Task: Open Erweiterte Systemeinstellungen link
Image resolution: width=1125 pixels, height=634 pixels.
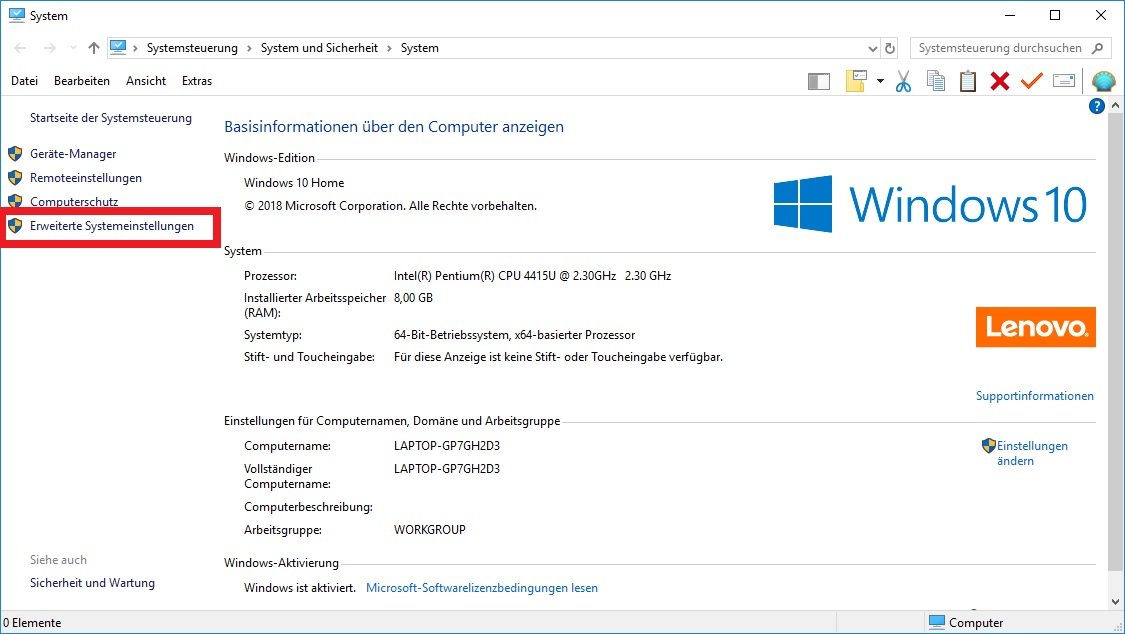Action: [x=112, y=226]
